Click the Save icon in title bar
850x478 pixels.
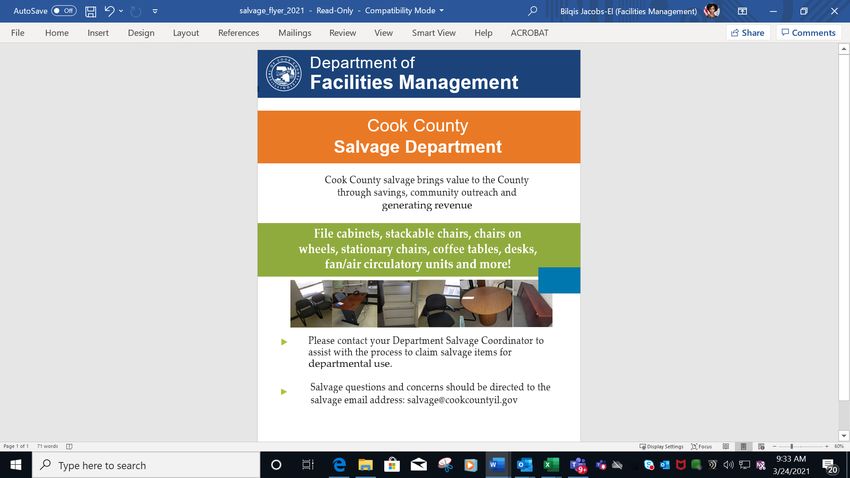pos(91,11)
